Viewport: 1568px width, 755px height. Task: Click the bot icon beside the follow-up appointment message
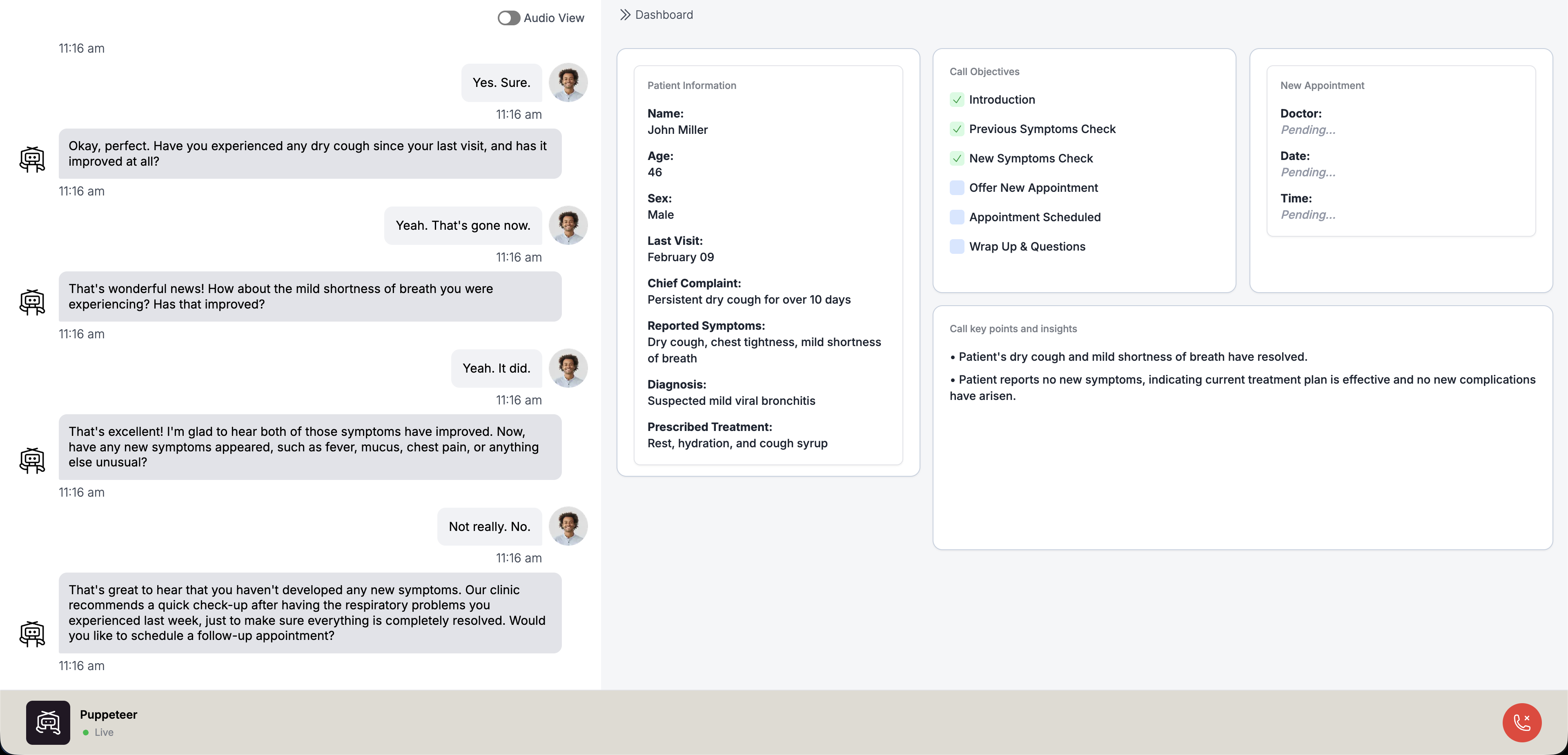(32, 634)
